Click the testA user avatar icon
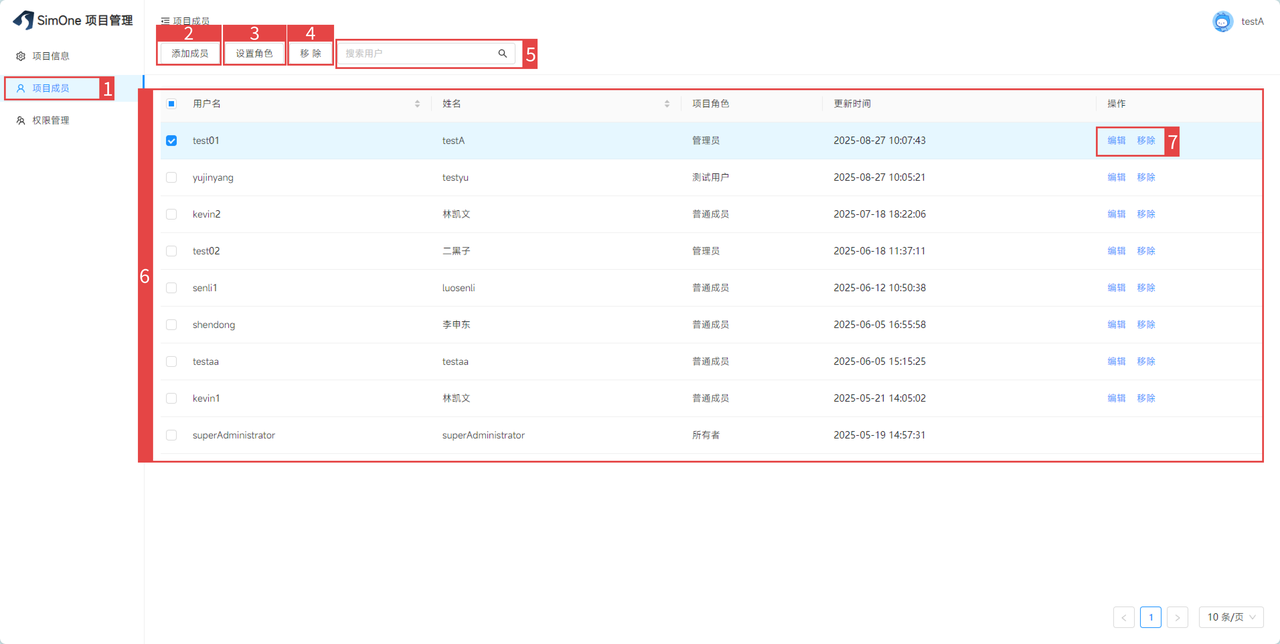The width and height of the screenshot is (1280, 644). [x=1222, y=21]
